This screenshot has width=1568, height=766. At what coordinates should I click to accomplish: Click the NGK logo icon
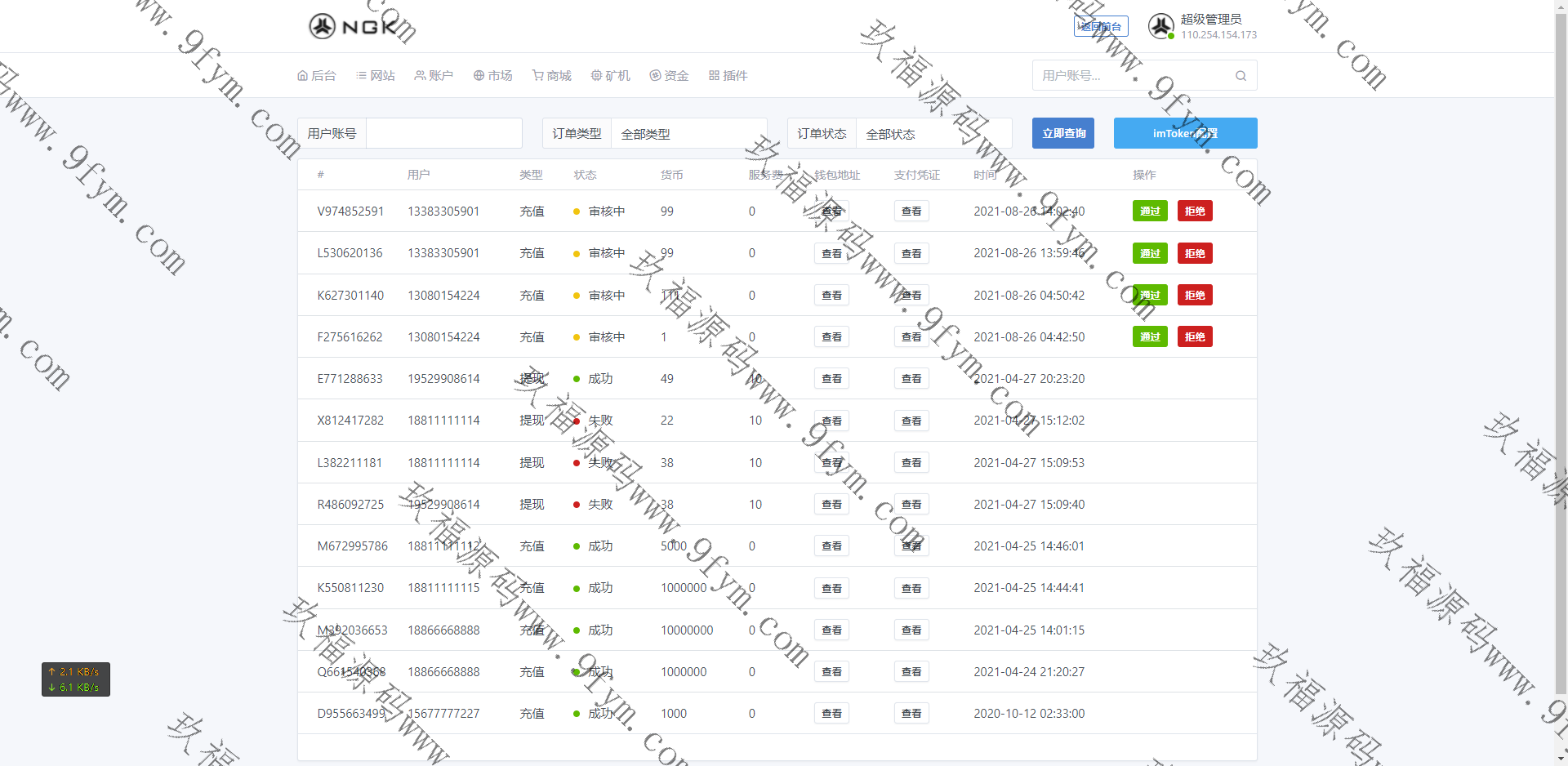tap(323, 26)
